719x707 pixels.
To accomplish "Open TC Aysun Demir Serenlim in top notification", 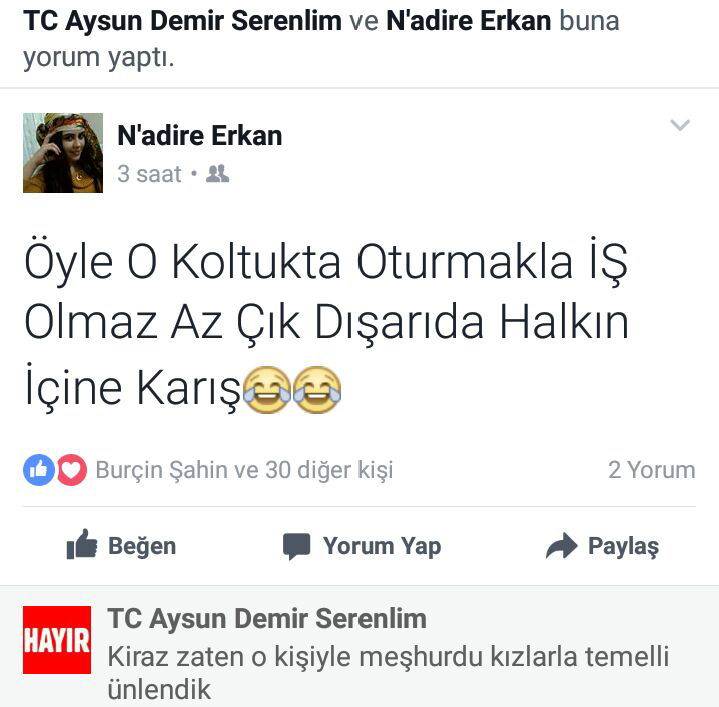I will click(182, 21).
